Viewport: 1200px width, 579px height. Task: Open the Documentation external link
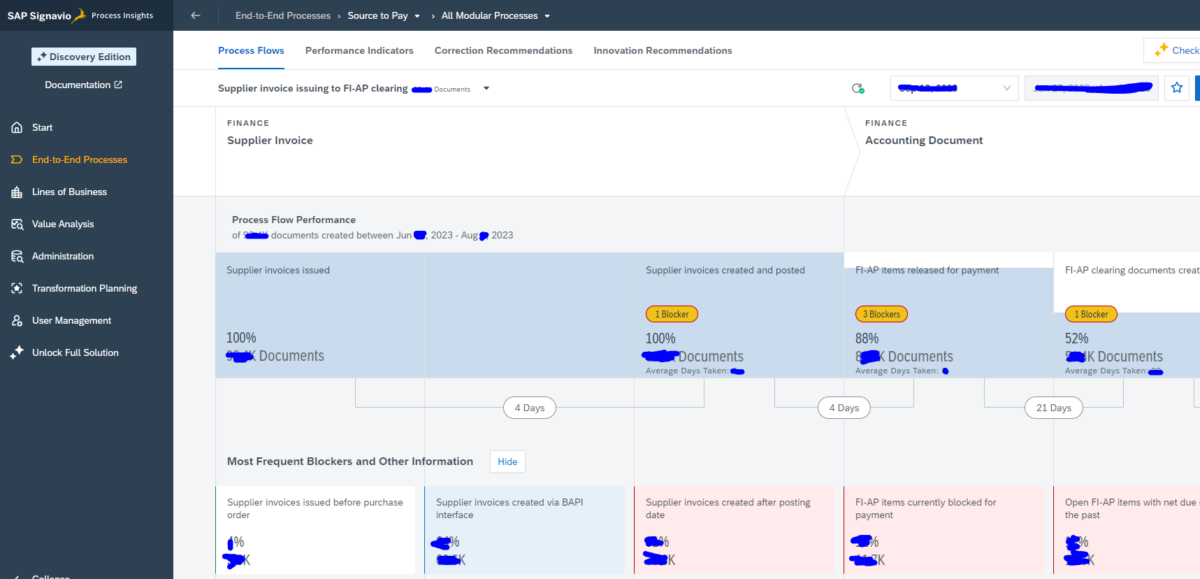[x=83, y=84]
